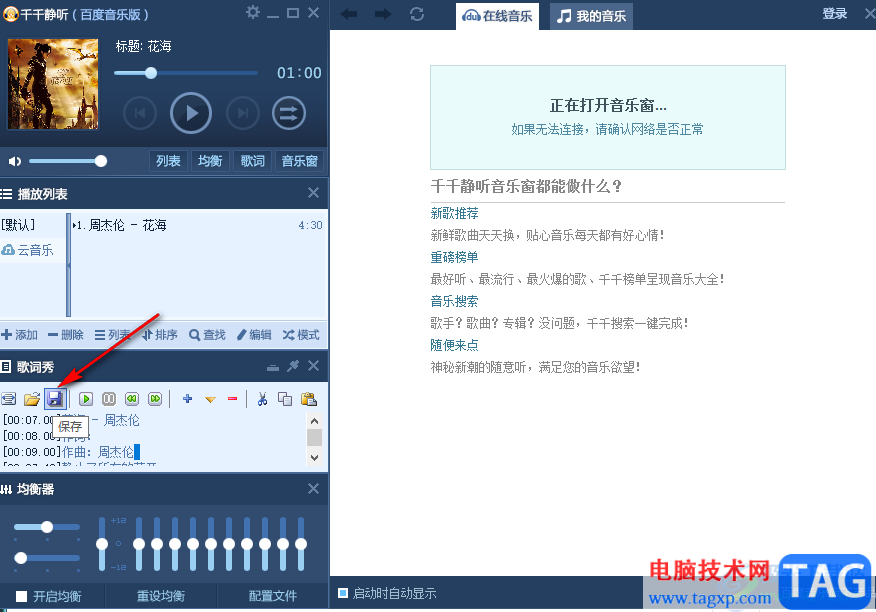The height and width of the screenshot is (612, 876).
Task: Refresh the music window page
Action: 417,14
